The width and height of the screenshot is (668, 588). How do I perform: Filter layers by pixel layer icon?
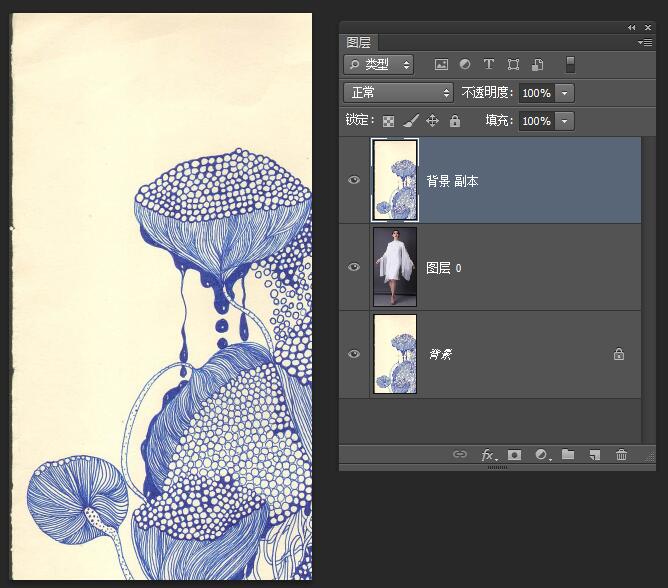441,65
